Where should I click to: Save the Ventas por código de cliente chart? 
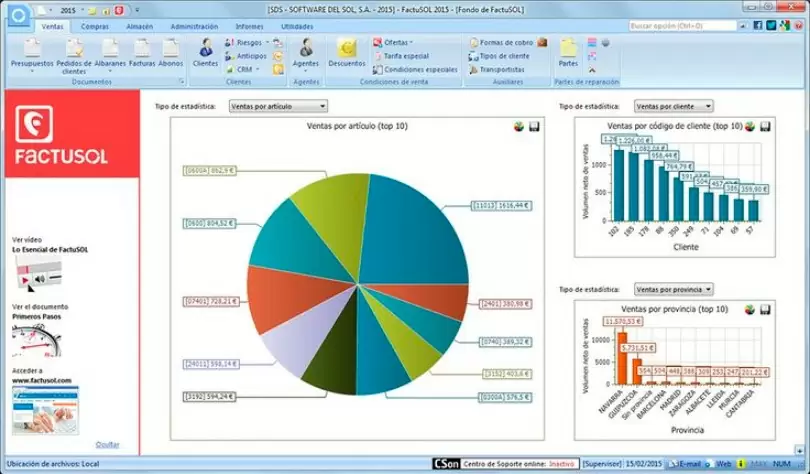pyautogui.click(x=766, y=126)
